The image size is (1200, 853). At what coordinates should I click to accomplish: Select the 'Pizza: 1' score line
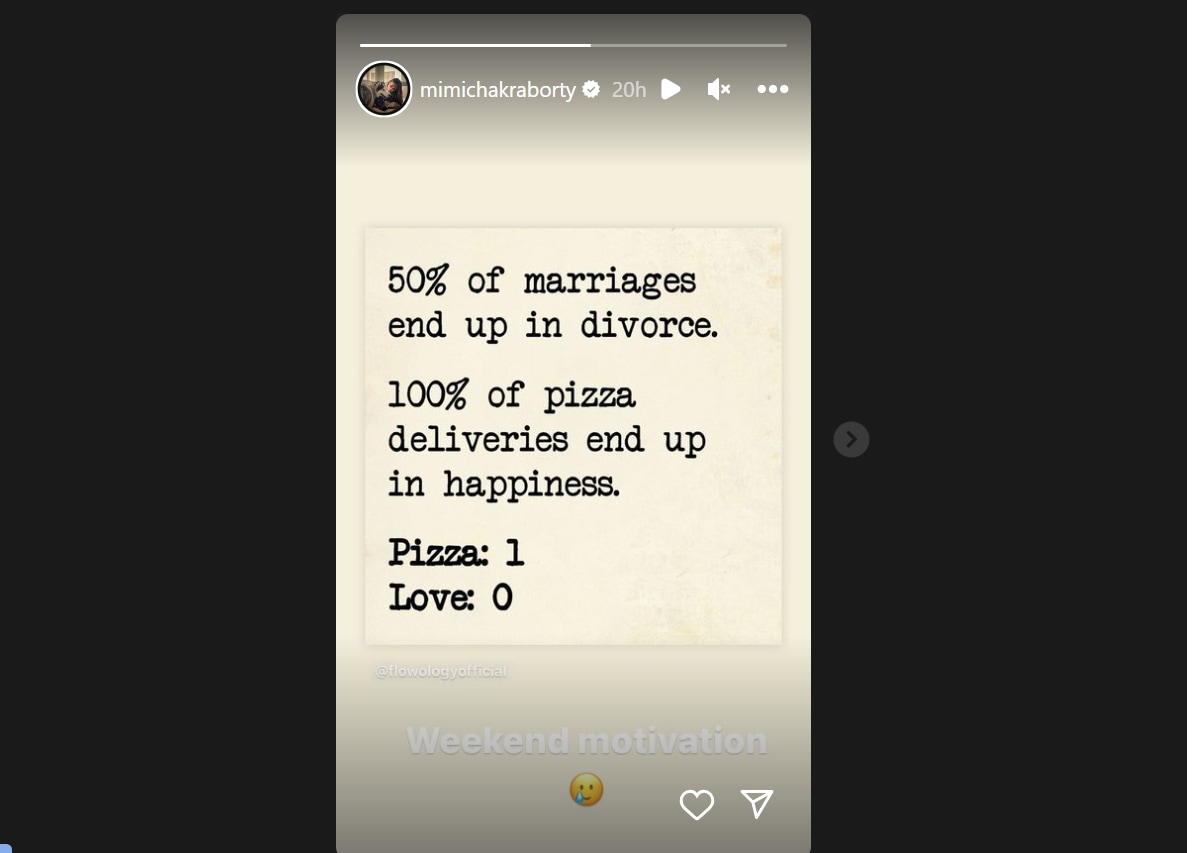[456, 551]
